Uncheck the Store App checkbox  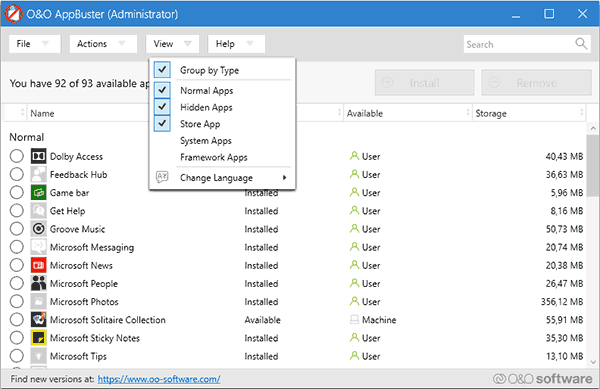pyautogui.click(x=162, y=124)
